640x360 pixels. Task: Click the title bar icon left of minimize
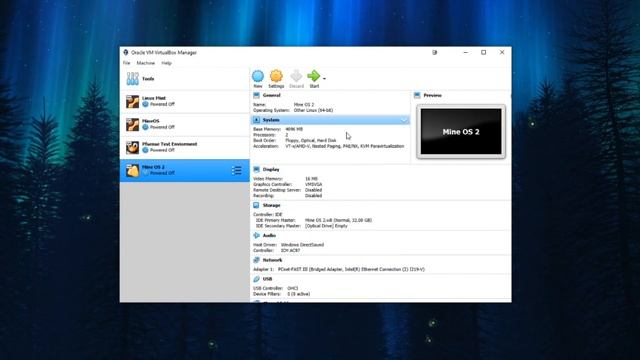point(435,52)
